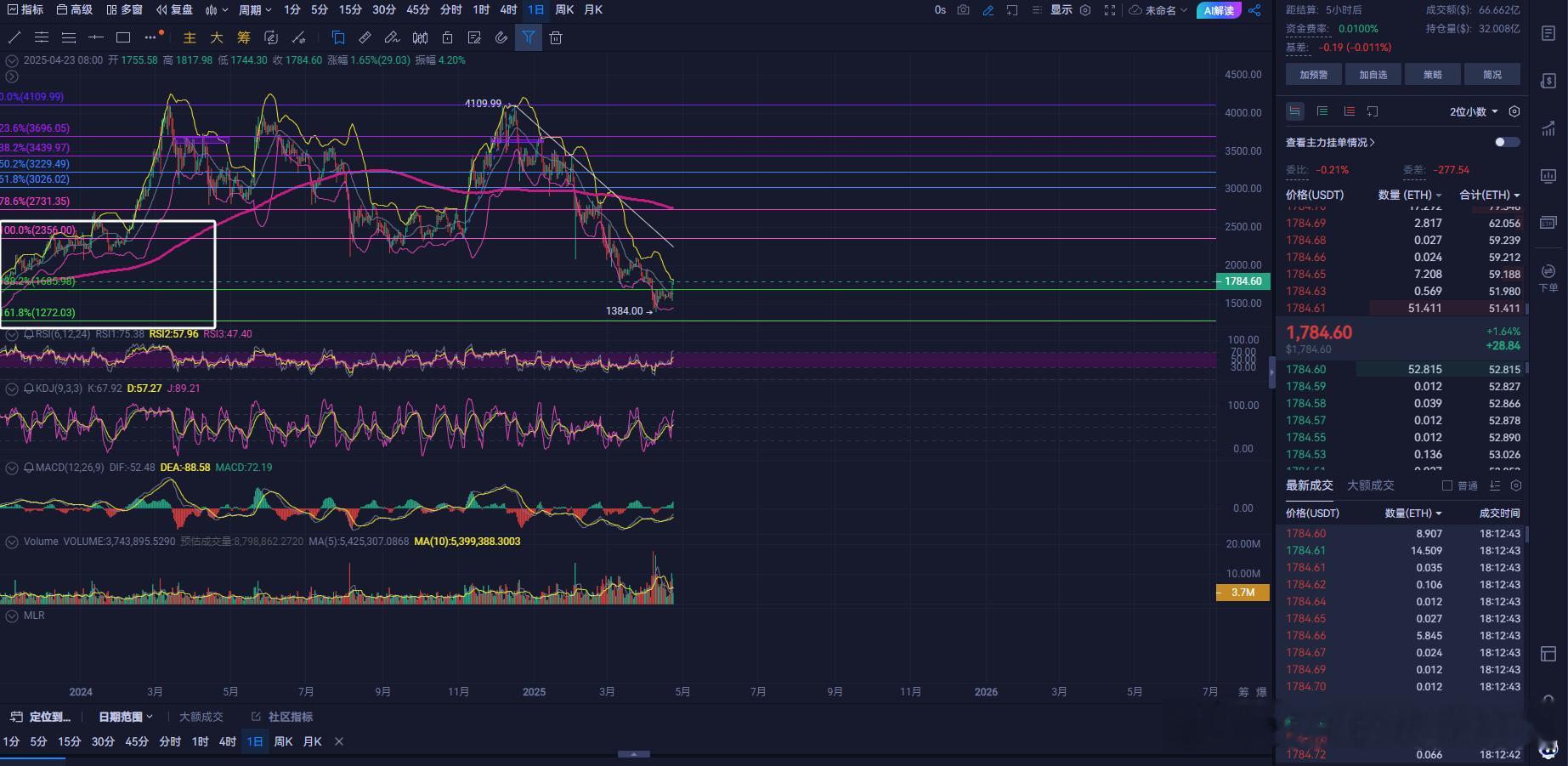The height and width of the screenshot is (766, 1568).
Task: Open the 未命名 layout dropdown
Action: tap(1158, 10)
